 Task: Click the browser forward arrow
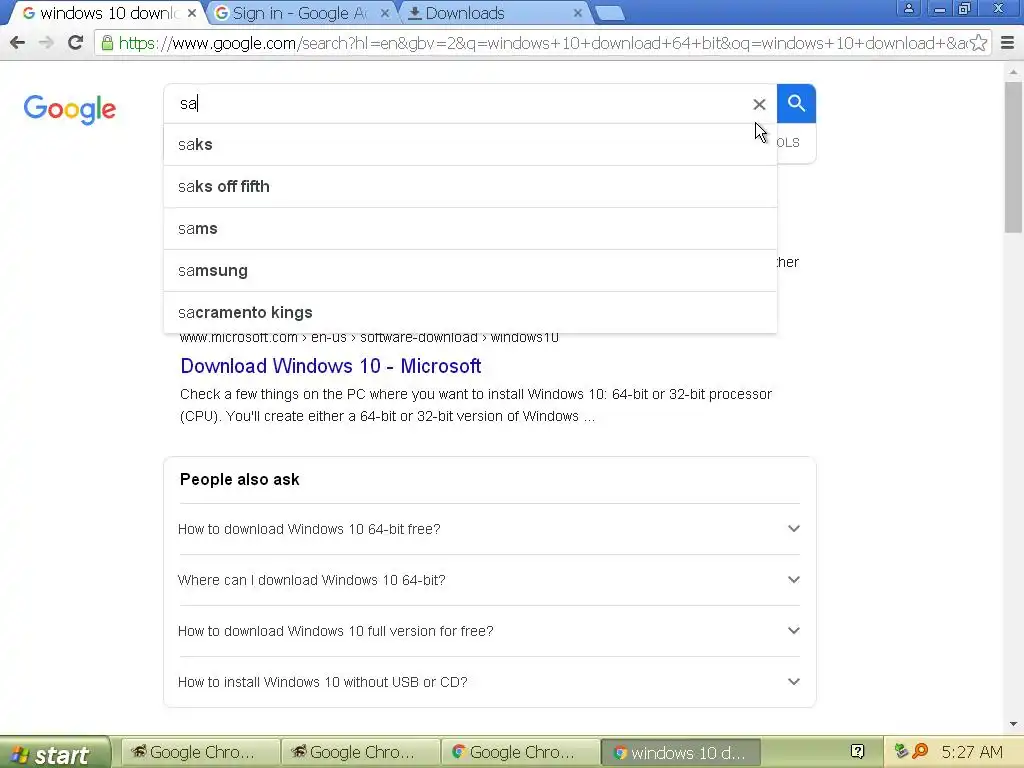46,43
